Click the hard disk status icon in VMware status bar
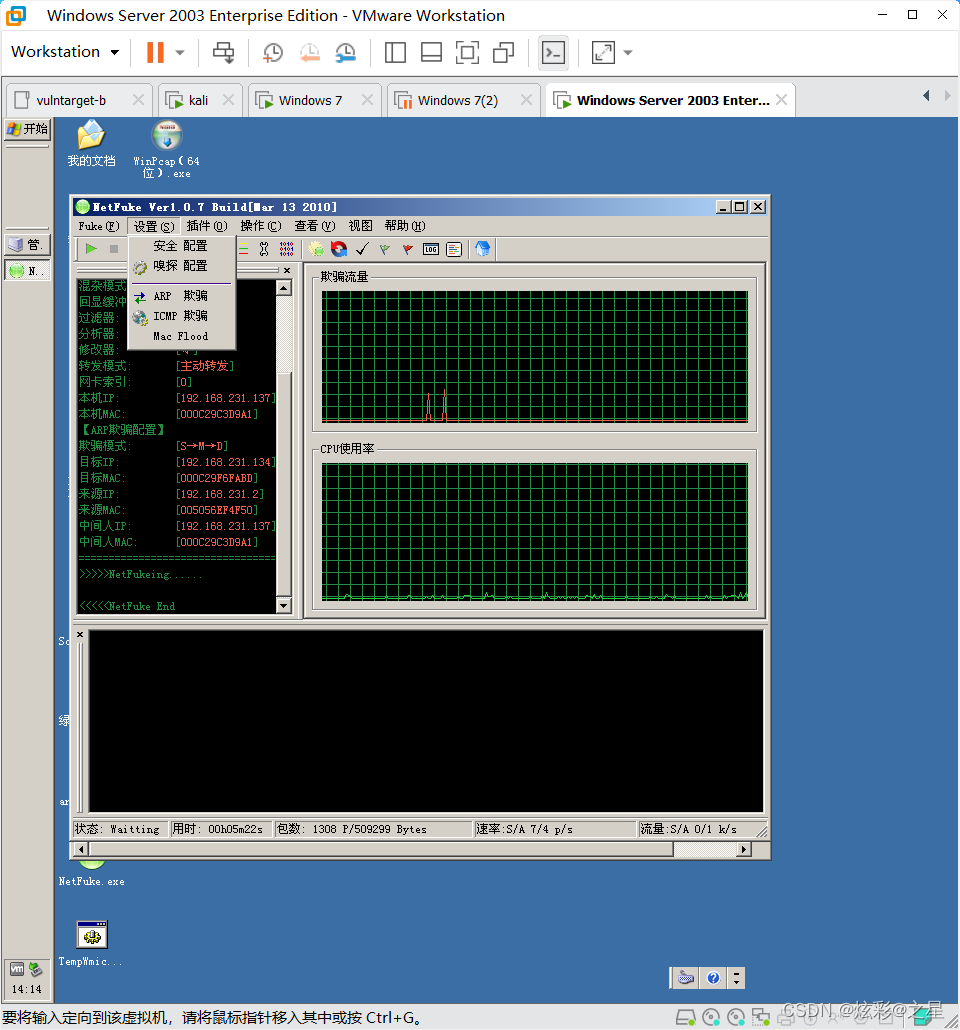Viewport: 960px width, 1030px height. pyautogui.click(x=685, y=1018)
